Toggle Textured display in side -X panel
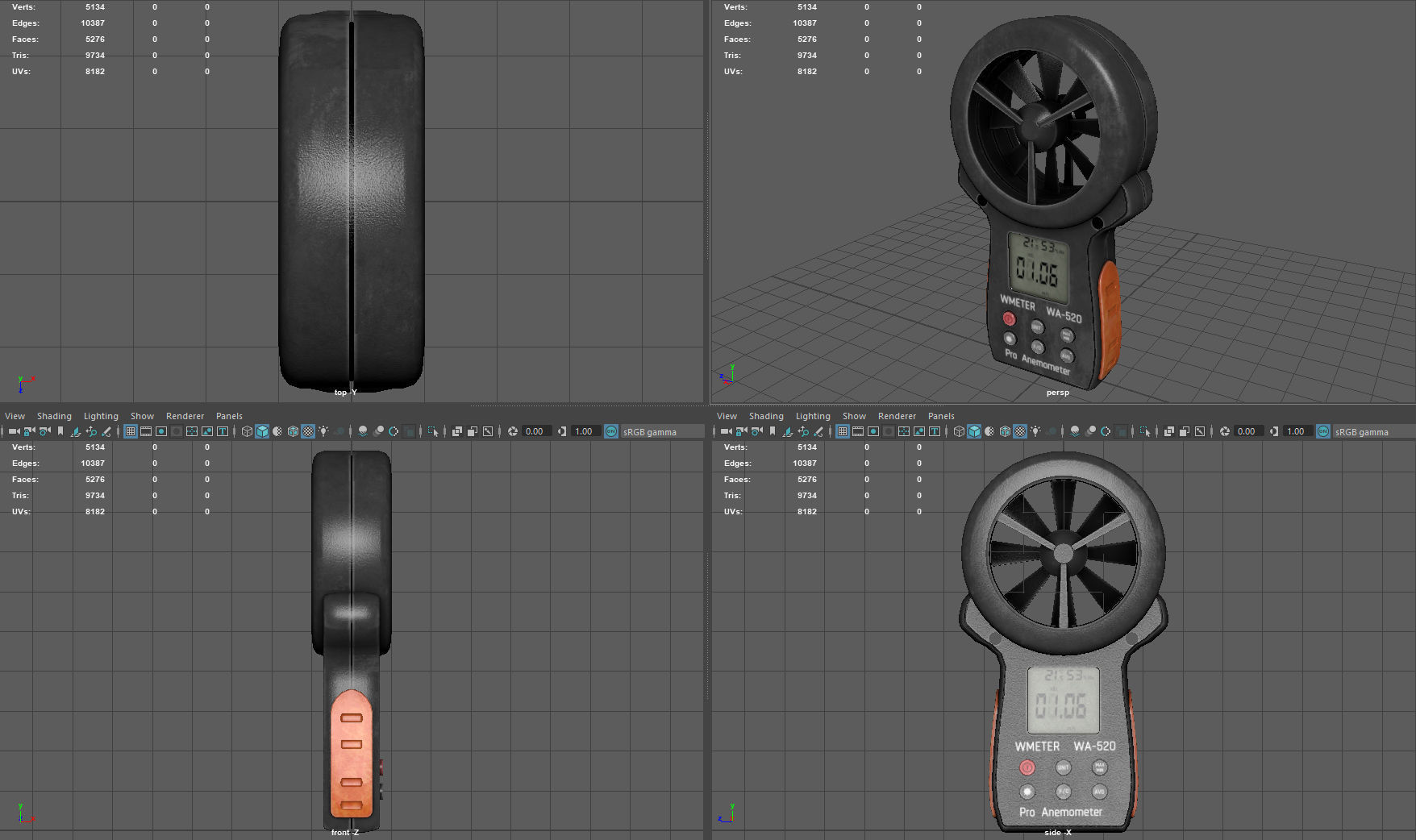 click(1020, 431)
